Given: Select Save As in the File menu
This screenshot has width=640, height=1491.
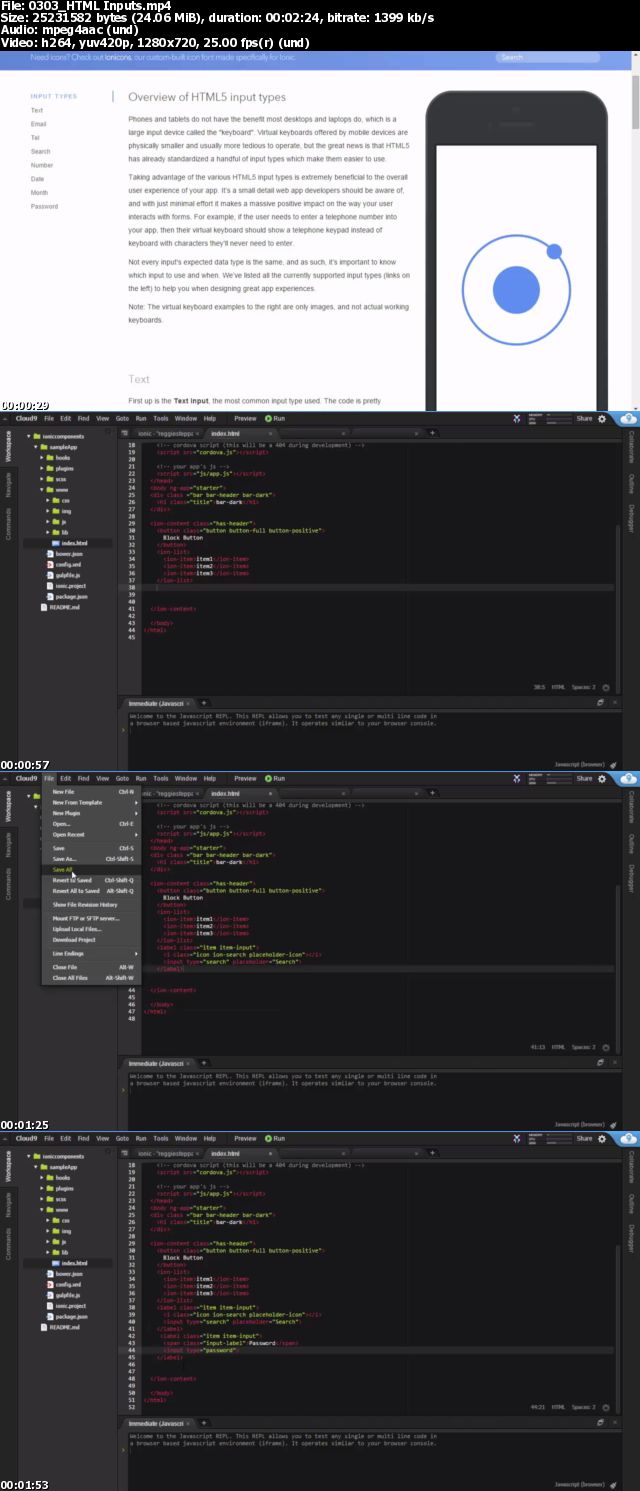Looking at the screenshot, I should [x=64, y=859].
